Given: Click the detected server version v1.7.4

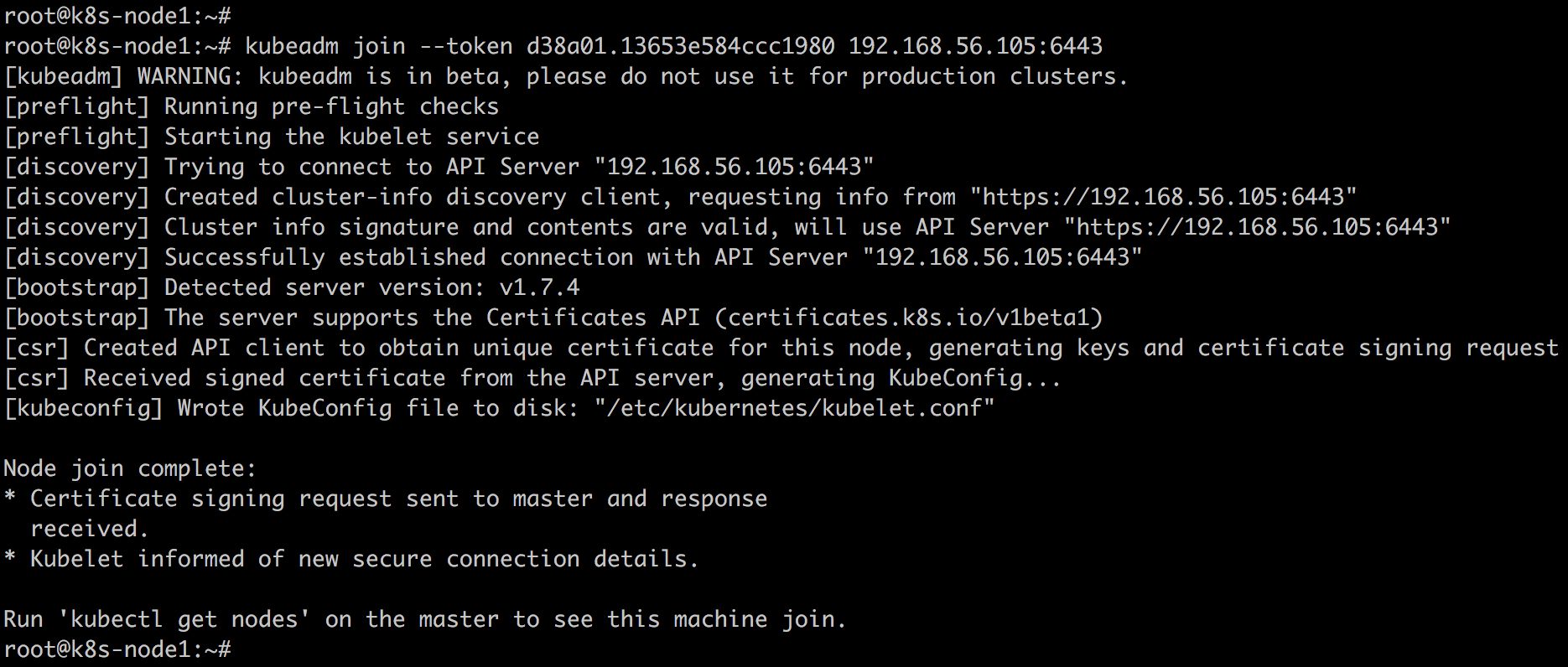Looking at the screenshot, I should pos(539,287).
